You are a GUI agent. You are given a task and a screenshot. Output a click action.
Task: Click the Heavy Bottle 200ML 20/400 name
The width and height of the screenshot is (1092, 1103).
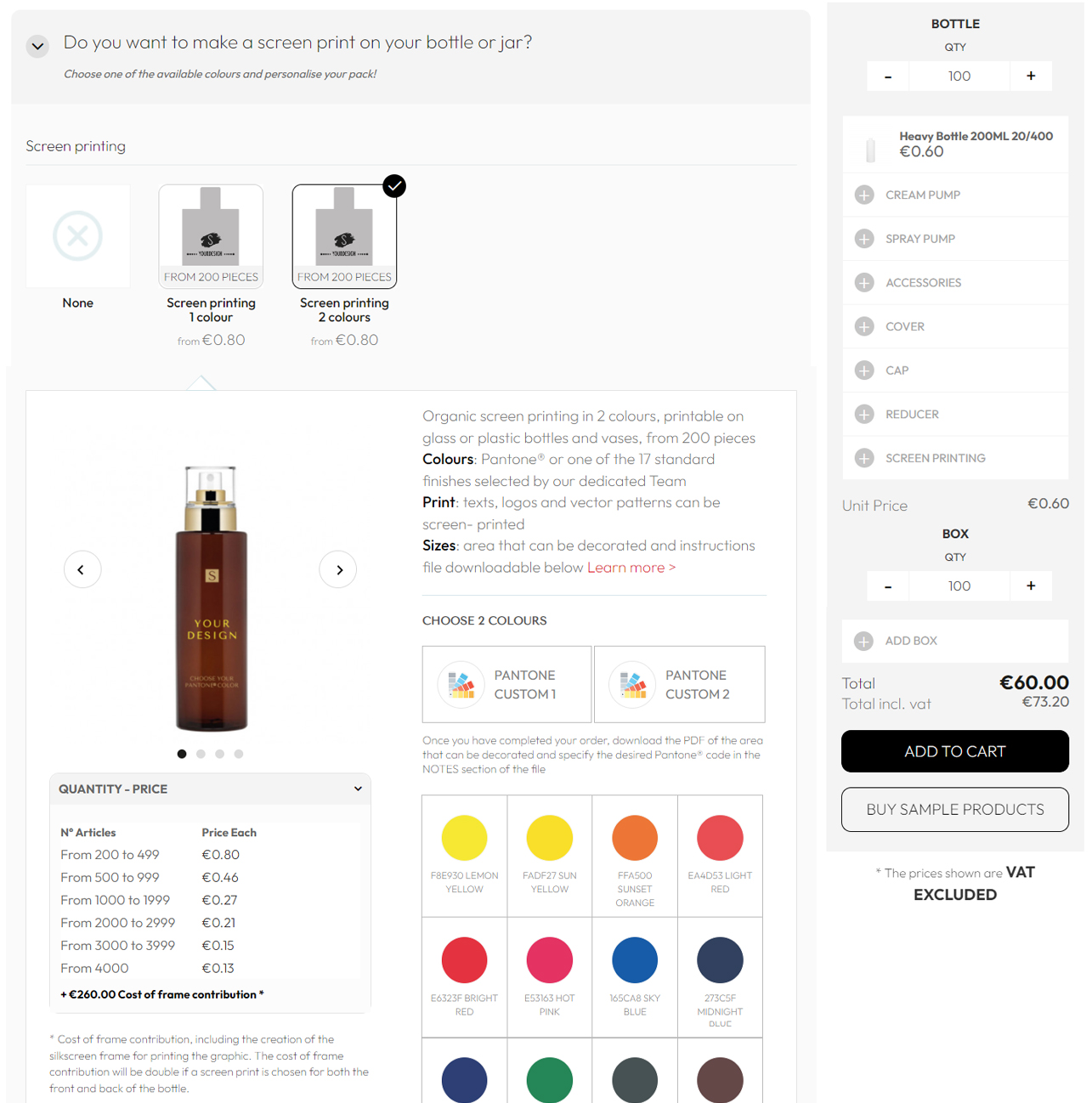pyautogui.click(x=976, y=136)
